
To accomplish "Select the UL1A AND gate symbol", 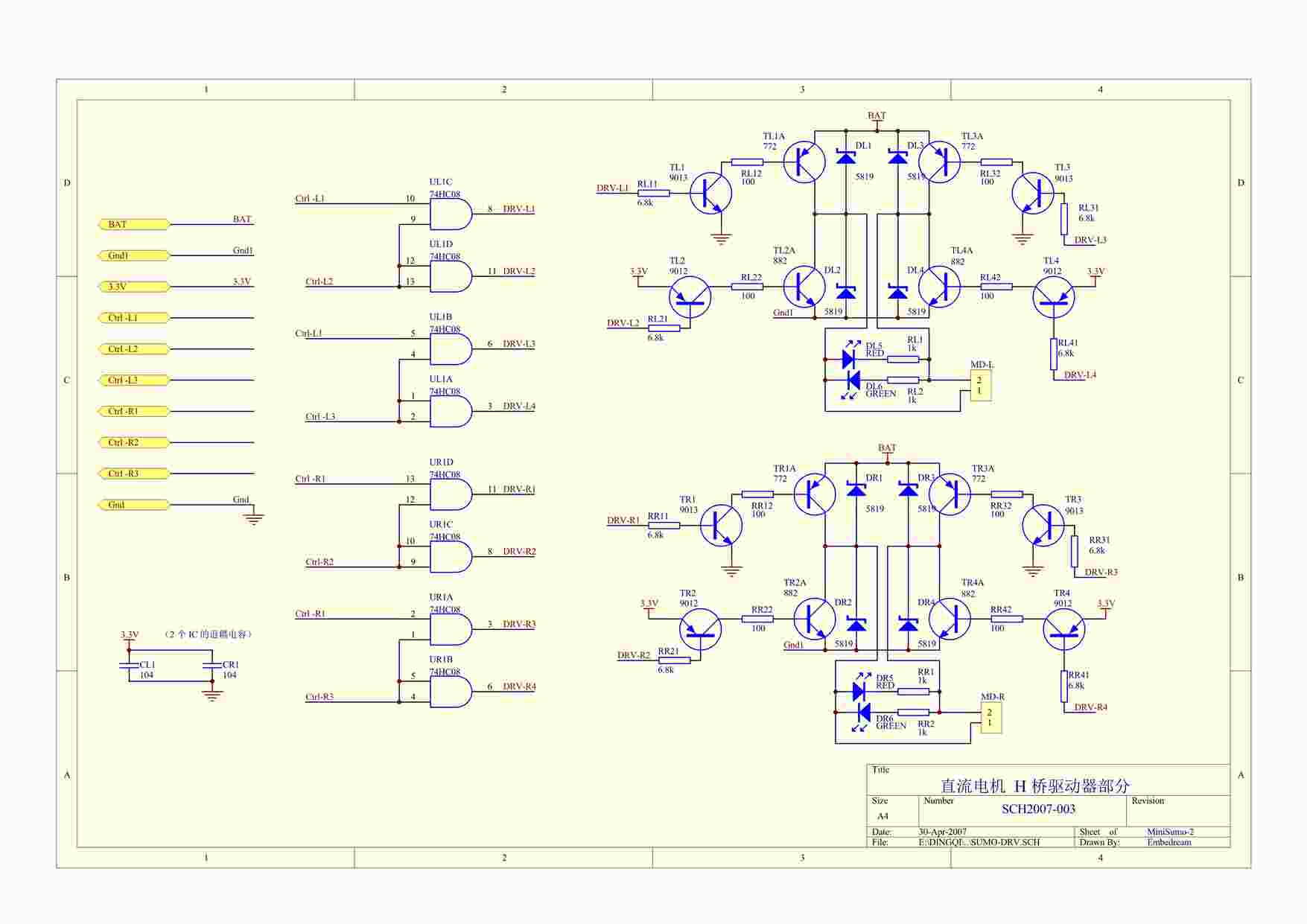I will point(451,412).
